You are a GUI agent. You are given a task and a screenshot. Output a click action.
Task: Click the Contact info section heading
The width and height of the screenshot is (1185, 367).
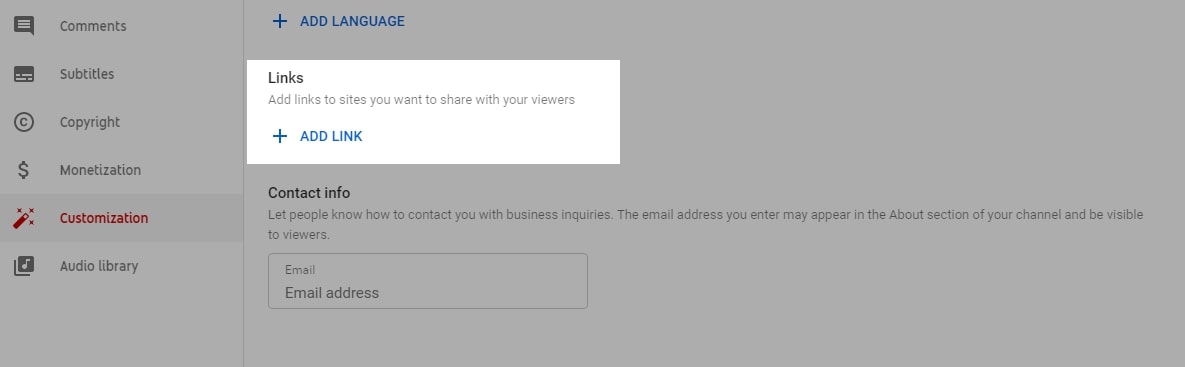pos(309,193)
